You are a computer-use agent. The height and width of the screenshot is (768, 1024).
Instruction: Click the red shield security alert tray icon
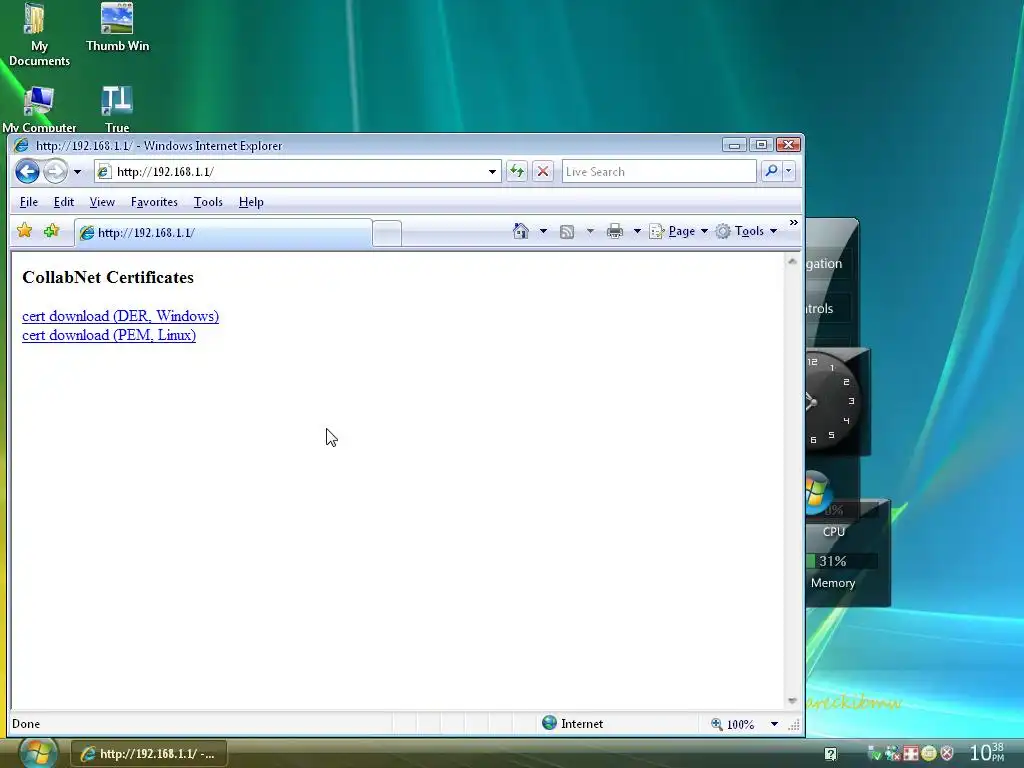coord(946,754)
